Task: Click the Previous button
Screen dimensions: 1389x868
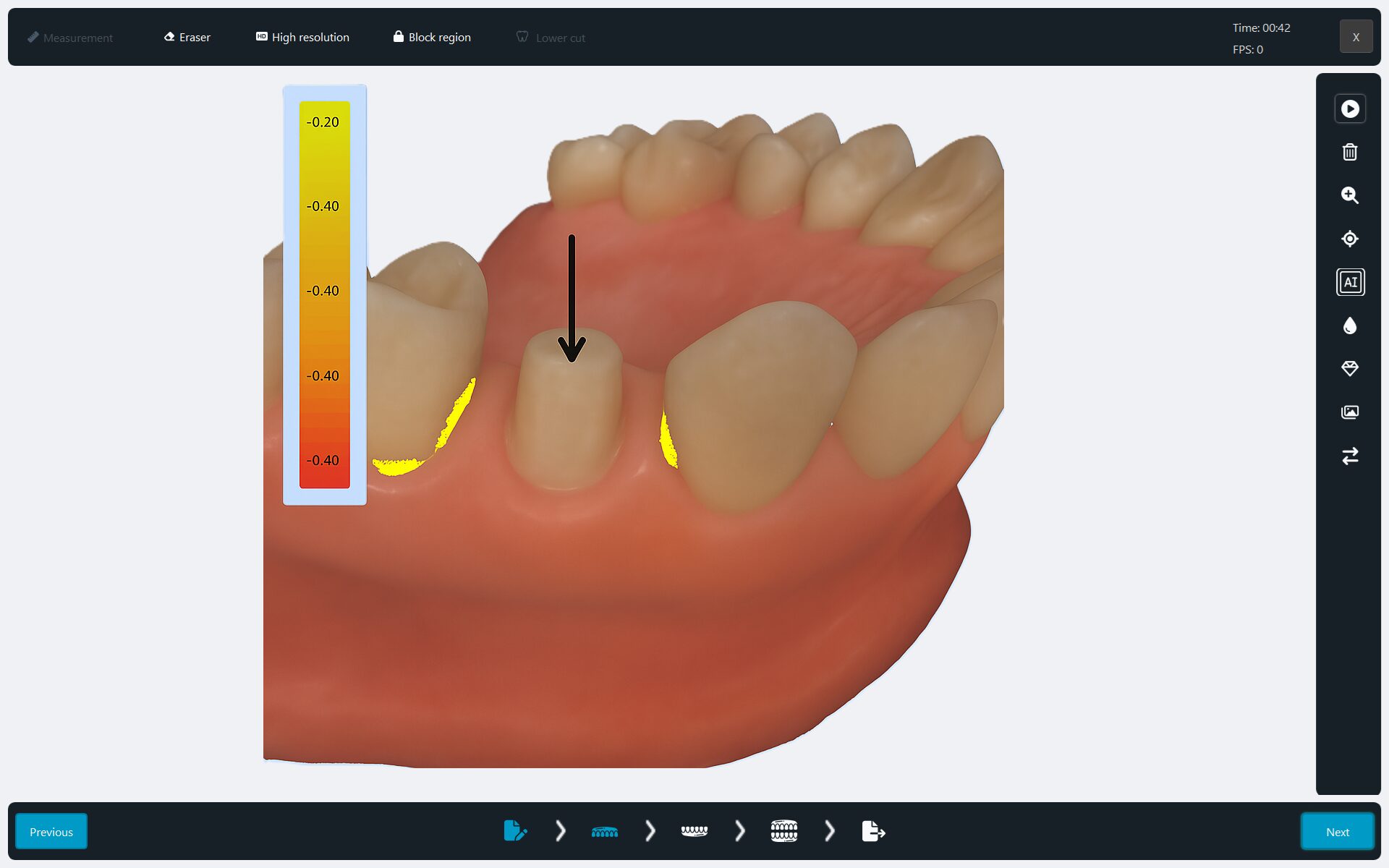Action: pos(51,831)
